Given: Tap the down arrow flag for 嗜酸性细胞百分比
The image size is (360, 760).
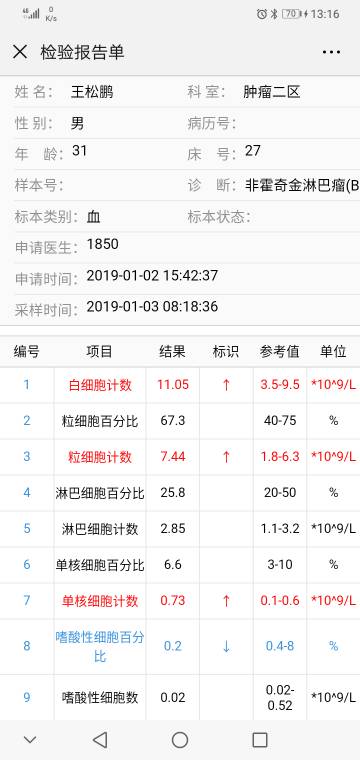Looking at the screenshot, I should [226, 646].
